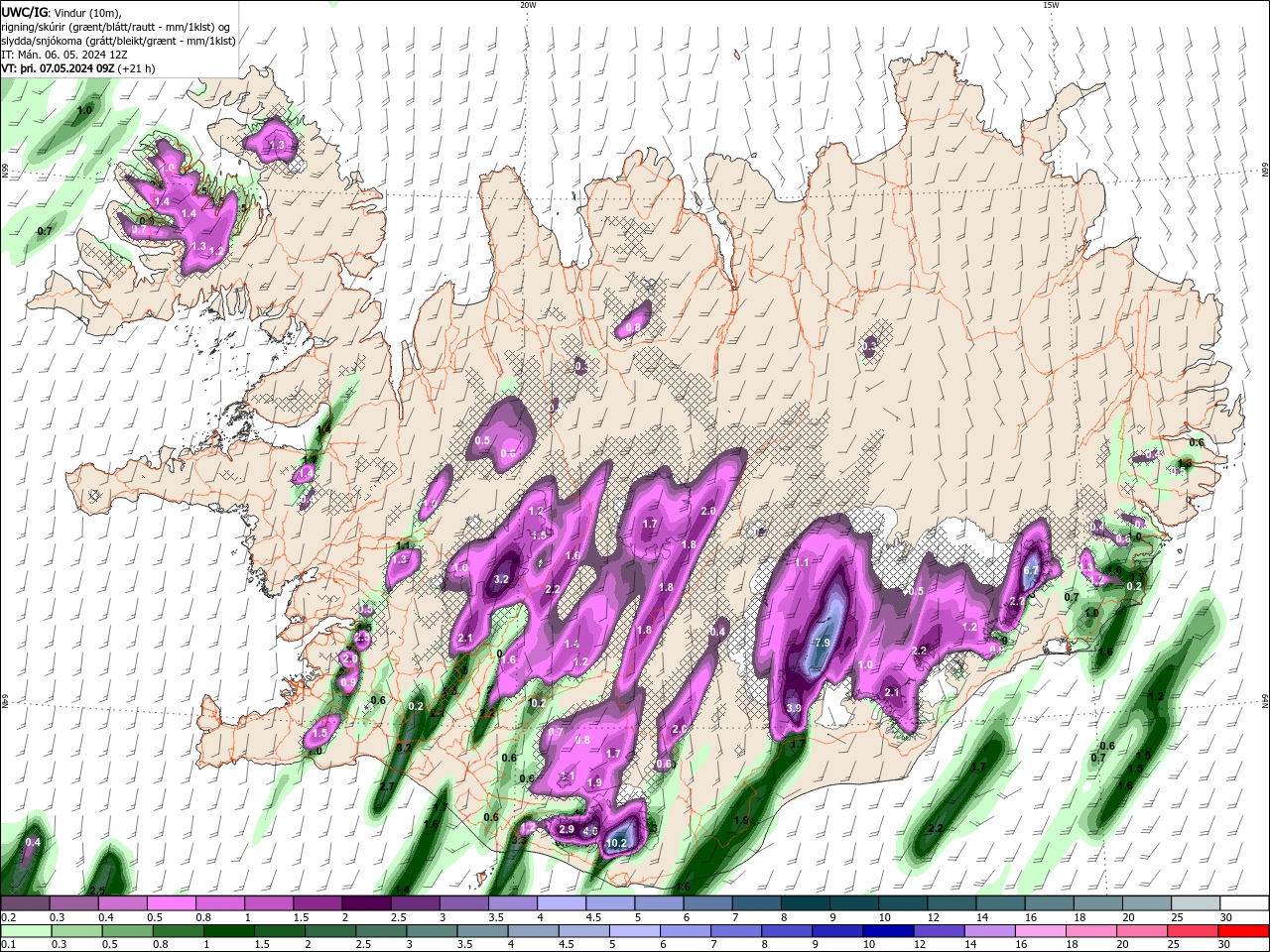The image size is (1270, 952).
Task: Click the 7.9 value on the glacier
Action: [822, 643]
